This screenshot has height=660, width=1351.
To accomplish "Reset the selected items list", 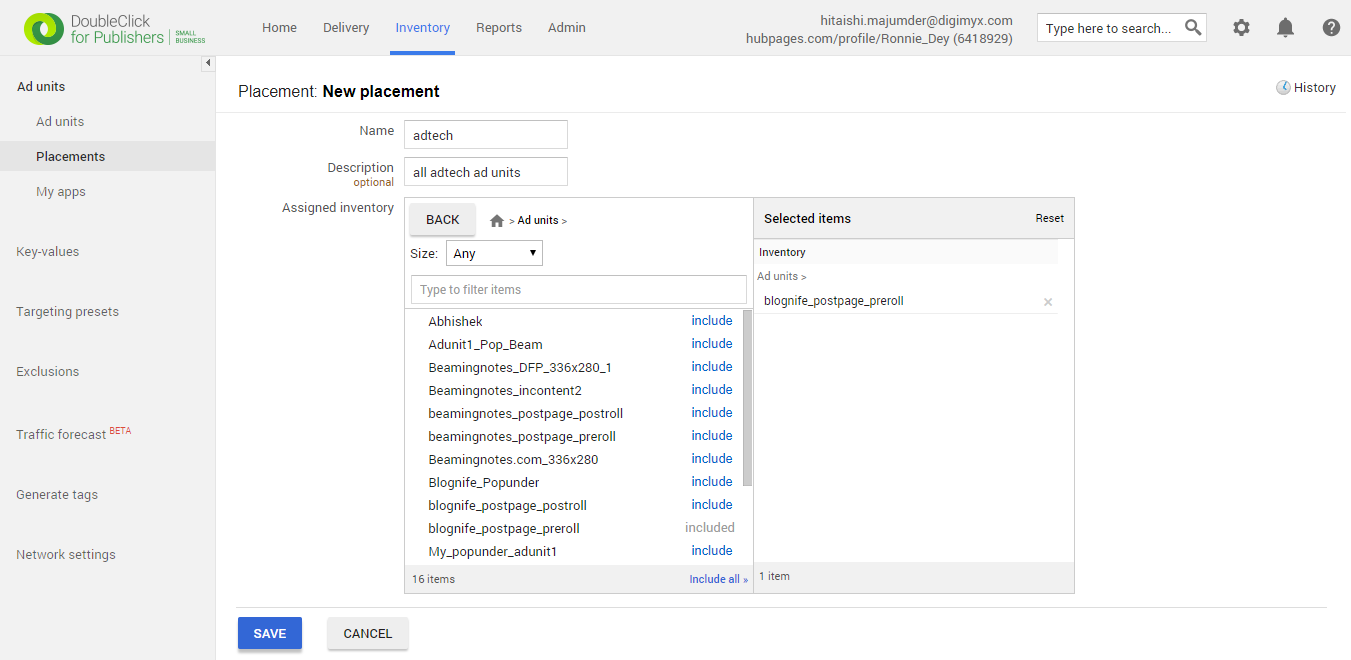I will 1049,218.
